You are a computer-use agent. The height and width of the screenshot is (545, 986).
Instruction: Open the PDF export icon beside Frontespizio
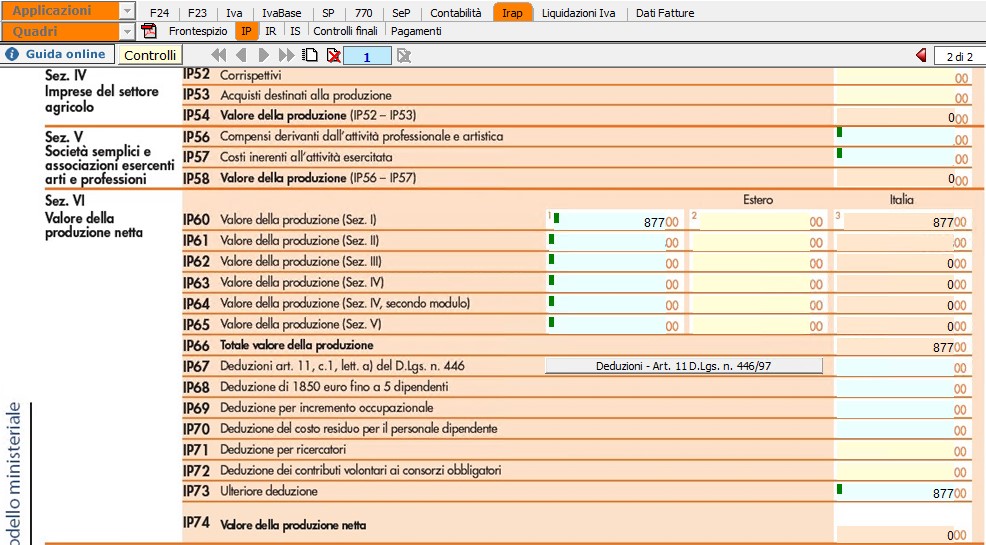coord(149,31)
